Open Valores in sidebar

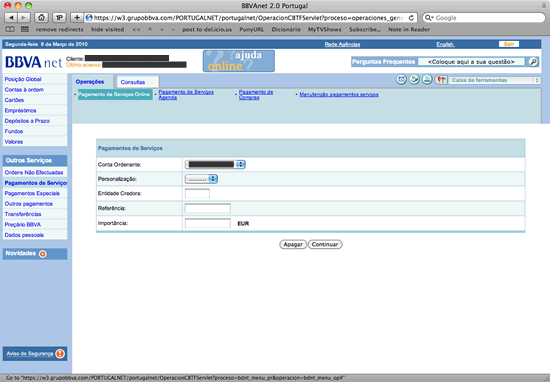click(14, 142)
